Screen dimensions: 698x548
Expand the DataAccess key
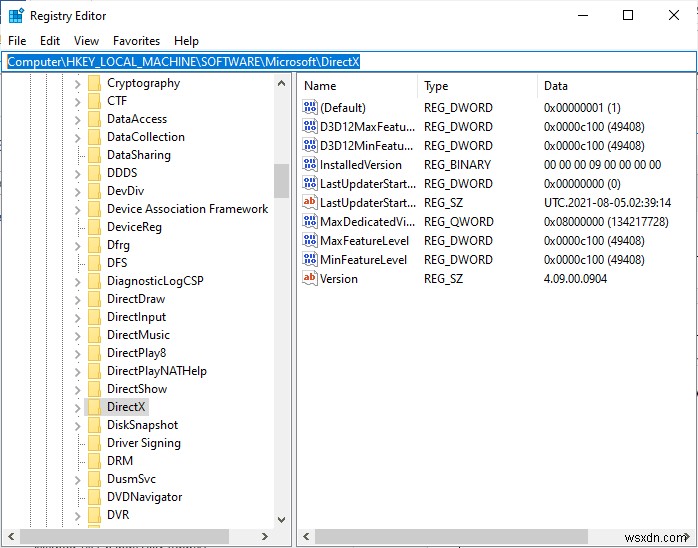coord(77,120)
